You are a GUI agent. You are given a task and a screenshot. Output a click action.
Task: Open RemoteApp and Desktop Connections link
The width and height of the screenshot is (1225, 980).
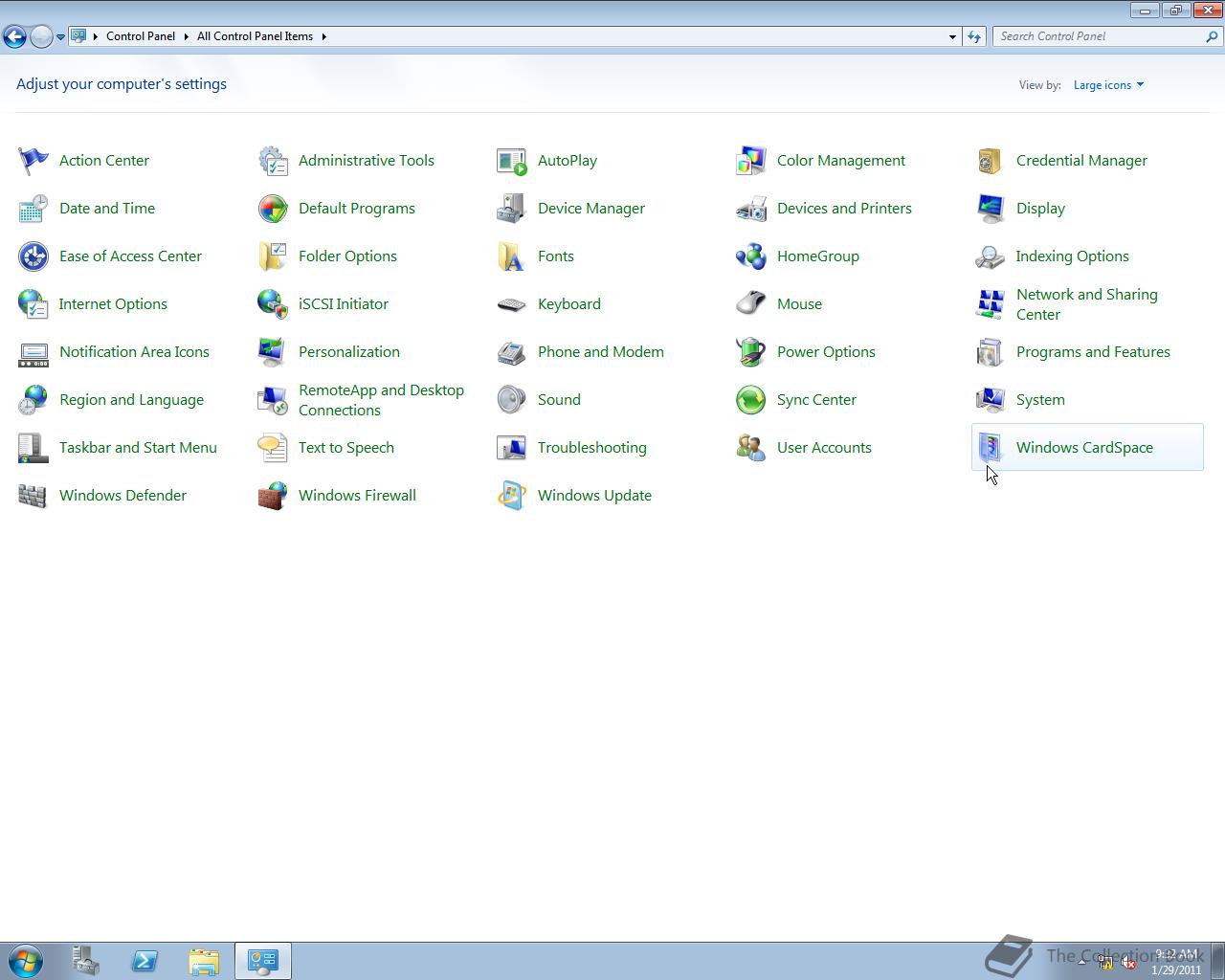(381, 400)
